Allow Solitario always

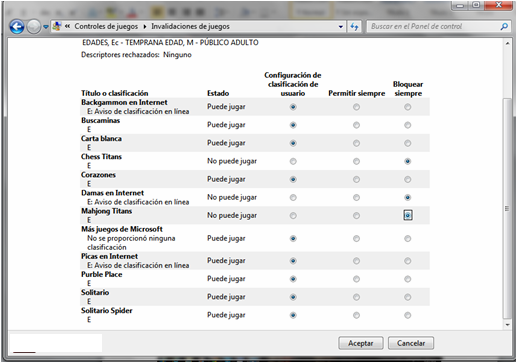356,297
